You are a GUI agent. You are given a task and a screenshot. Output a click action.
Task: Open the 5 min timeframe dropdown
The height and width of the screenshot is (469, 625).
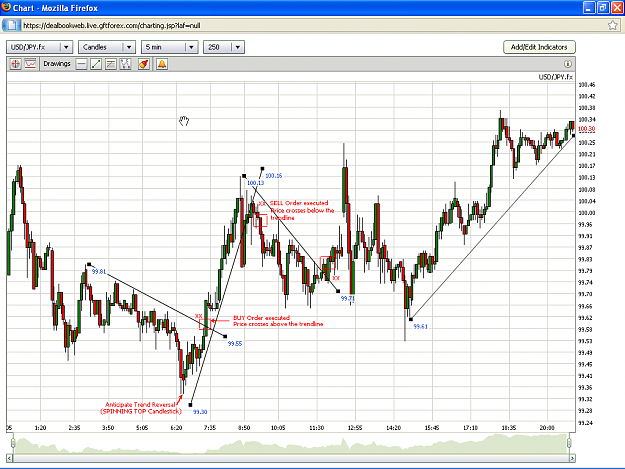click(170, 47)
